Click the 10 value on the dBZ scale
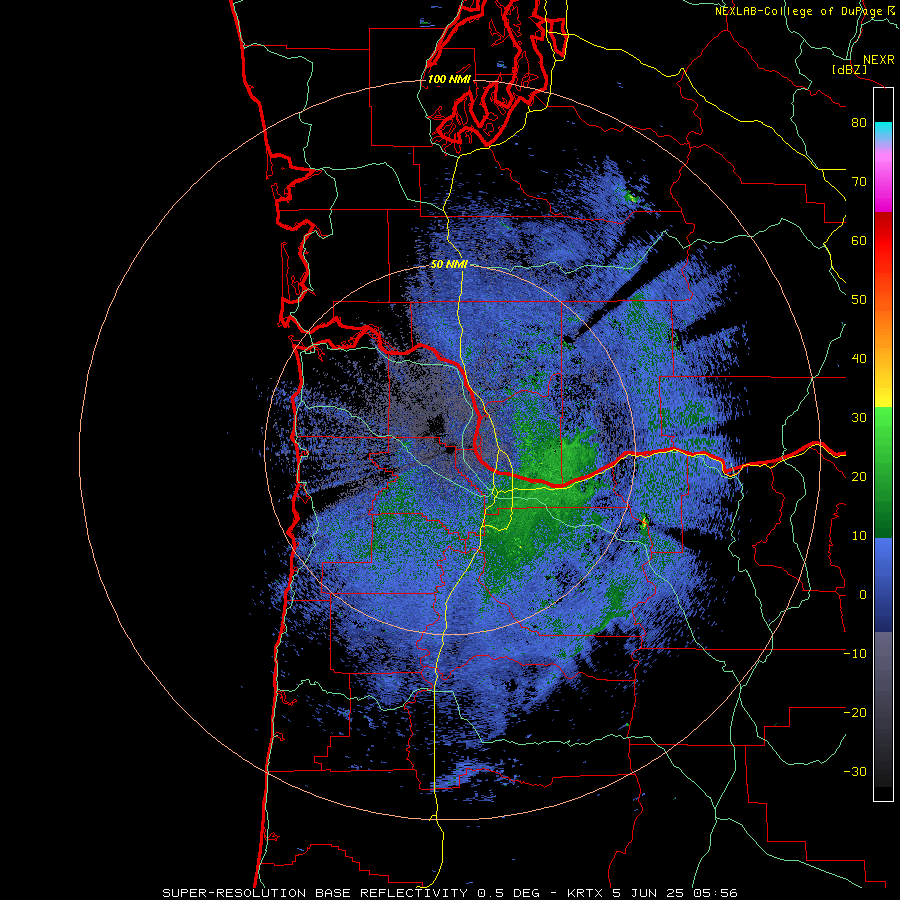The width and height of the screenshot is (900, 900). (x=859, y=536)
